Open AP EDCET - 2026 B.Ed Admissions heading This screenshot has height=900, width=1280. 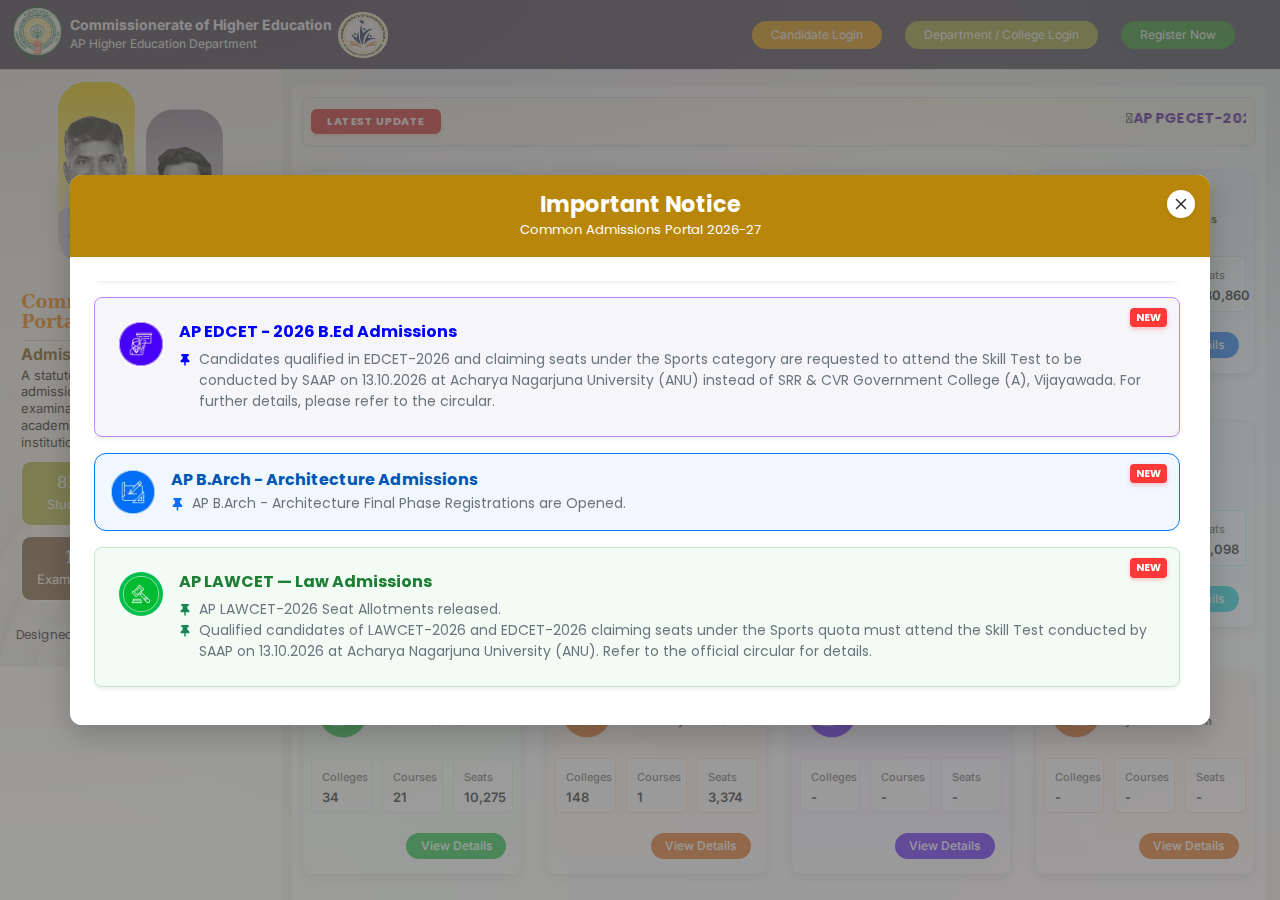pyautogui.click(x=318, y=331)
